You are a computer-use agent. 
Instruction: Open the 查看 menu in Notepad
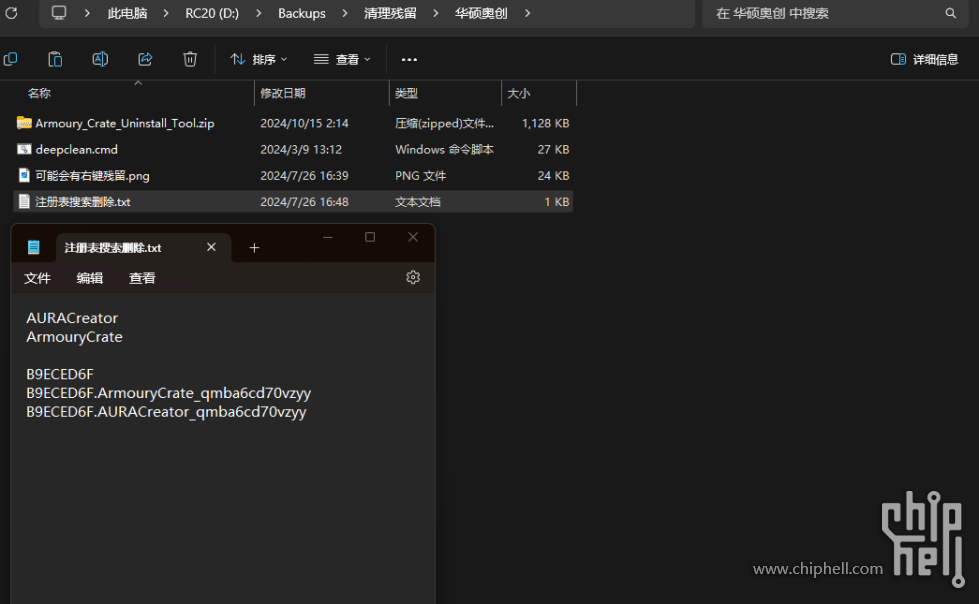coord(142,278)
